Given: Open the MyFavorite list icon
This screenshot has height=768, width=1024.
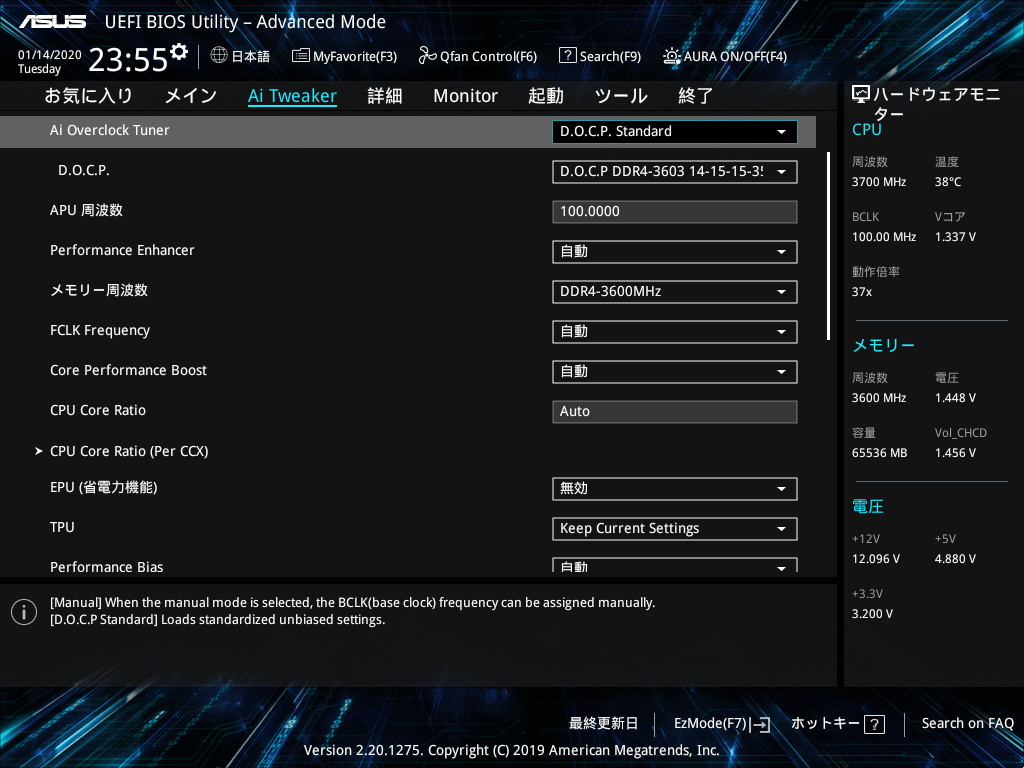Looking at the screenshot, I should click(x=300, y=56).
